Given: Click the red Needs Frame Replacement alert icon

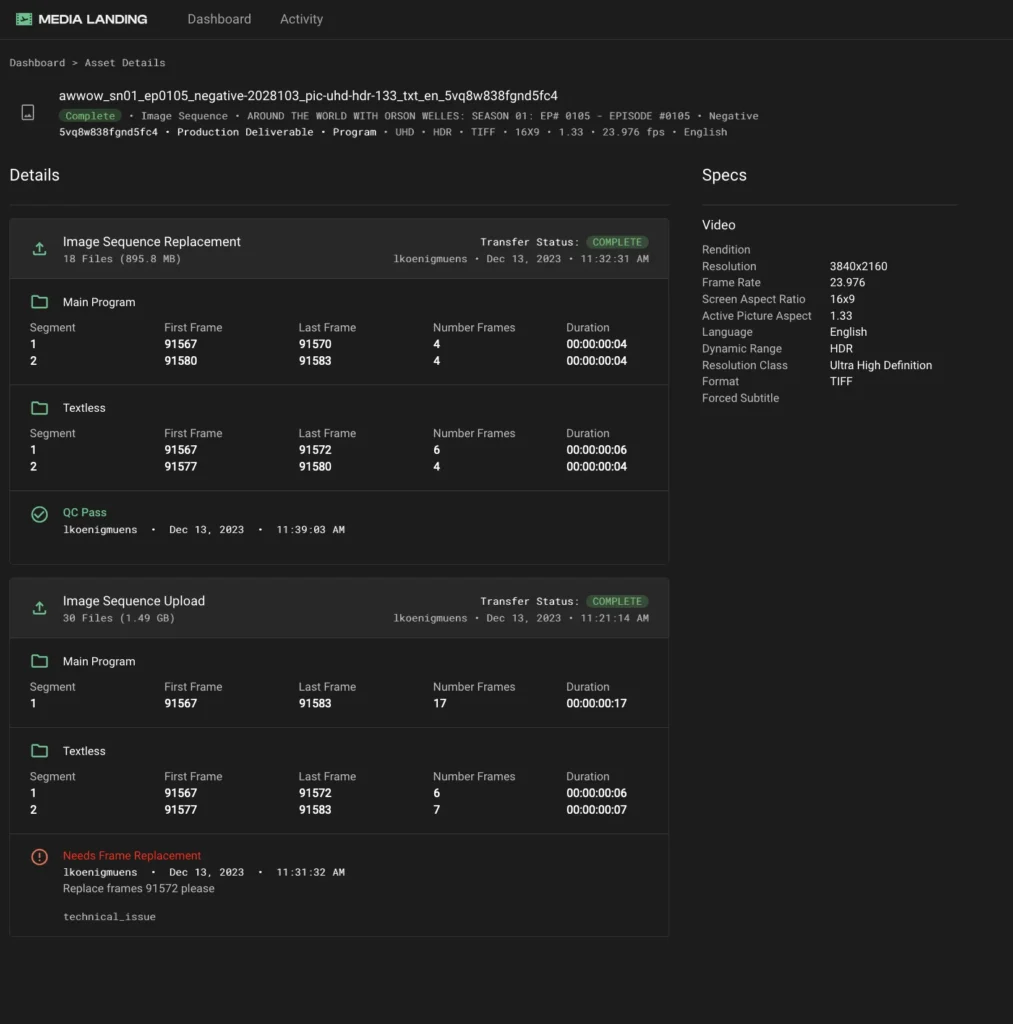Looking at the screenshot, I should [x=39, y=857].
